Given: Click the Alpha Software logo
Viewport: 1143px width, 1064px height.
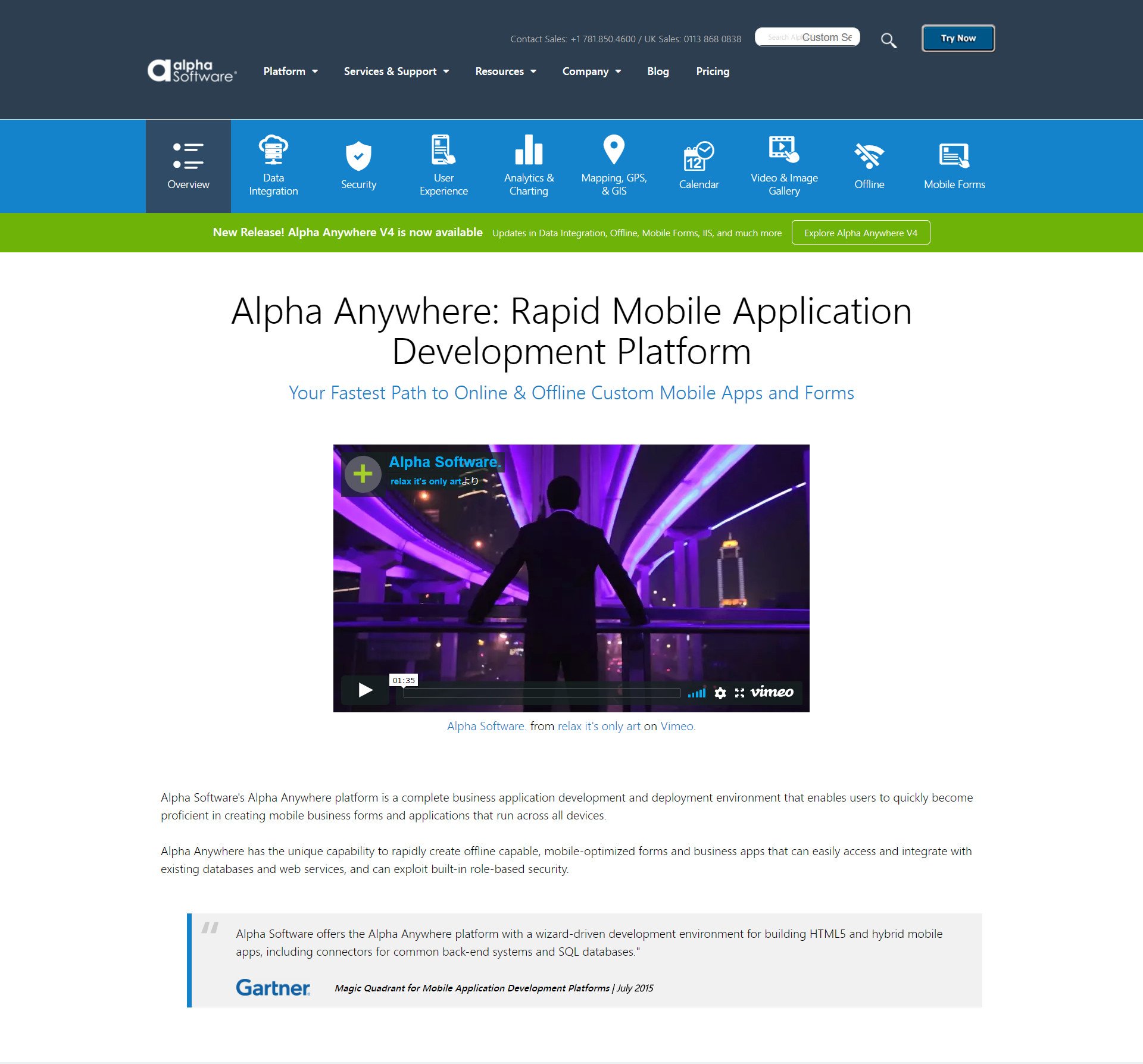Looking at the screenshot, I should (192, 71).
